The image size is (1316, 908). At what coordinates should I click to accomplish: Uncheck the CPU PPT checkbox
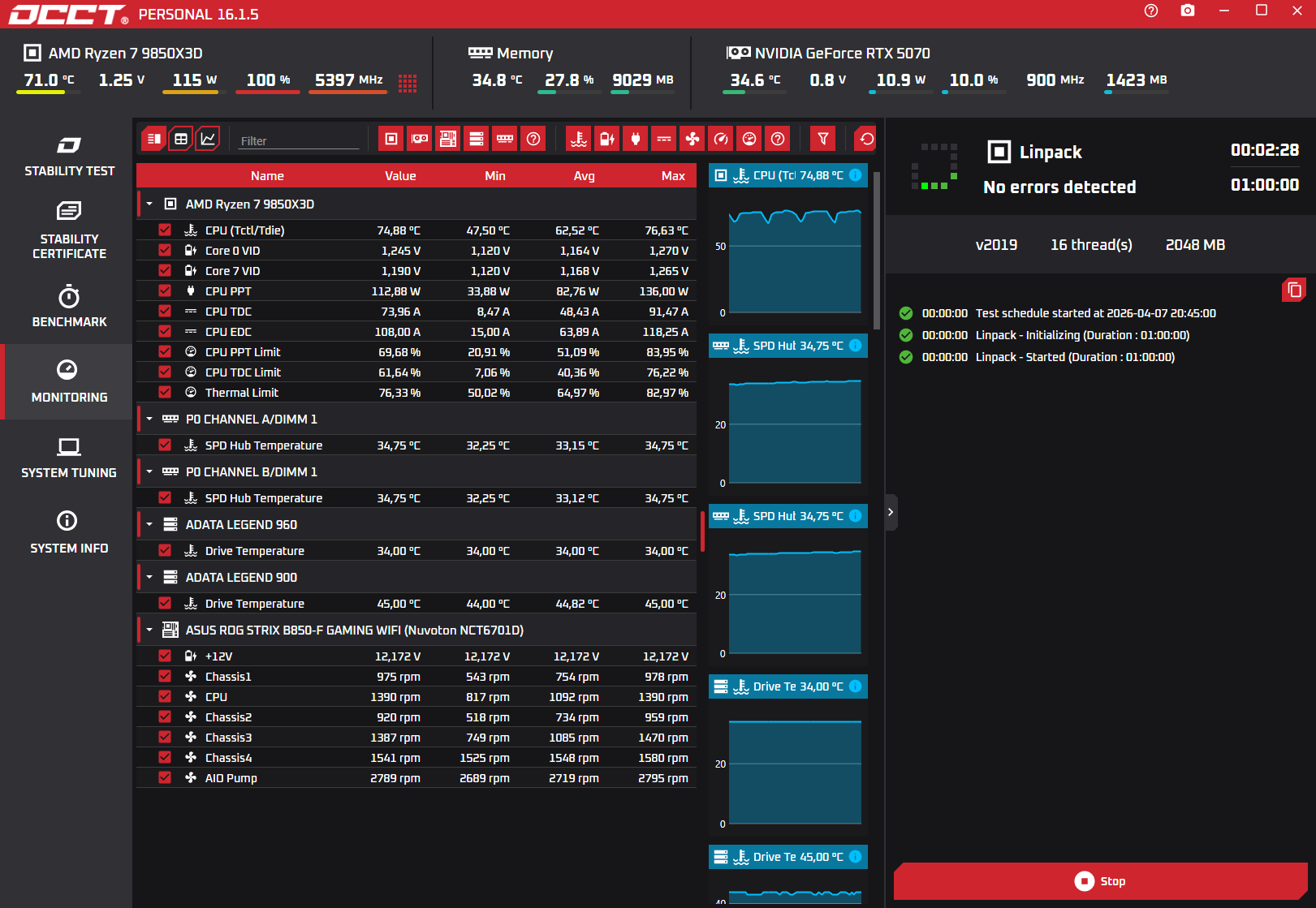pyautogui.click(x=165, y=290)
